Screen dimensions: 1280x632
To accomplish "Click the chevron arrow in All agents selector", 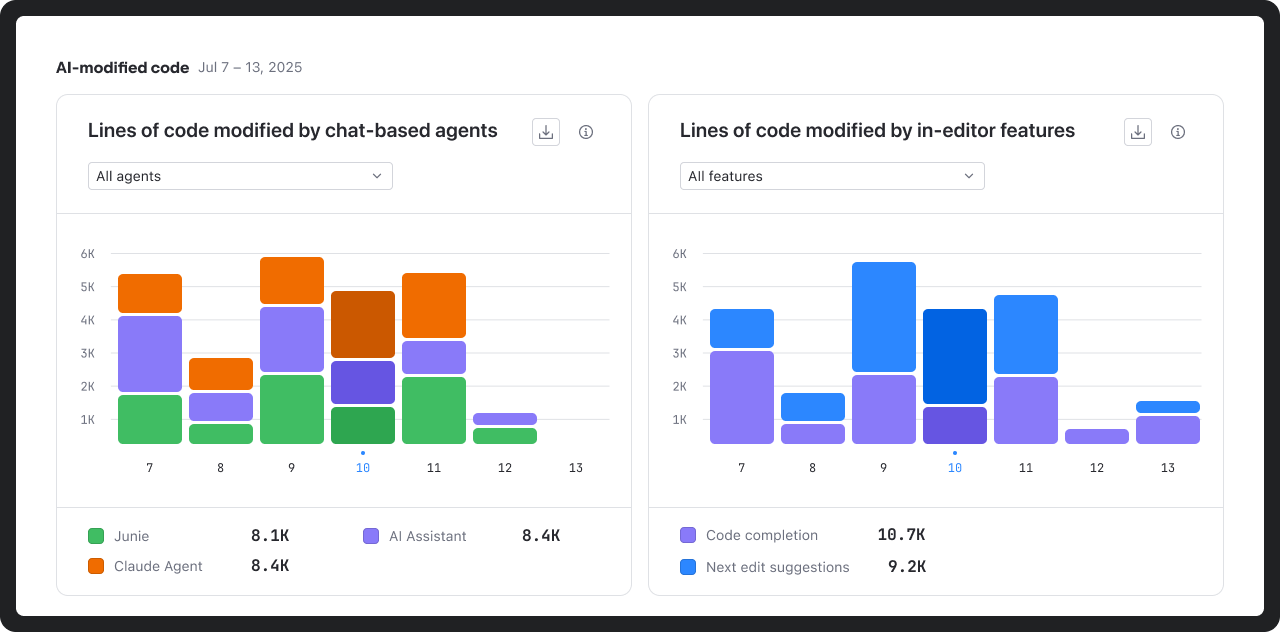I will (377, 176).
